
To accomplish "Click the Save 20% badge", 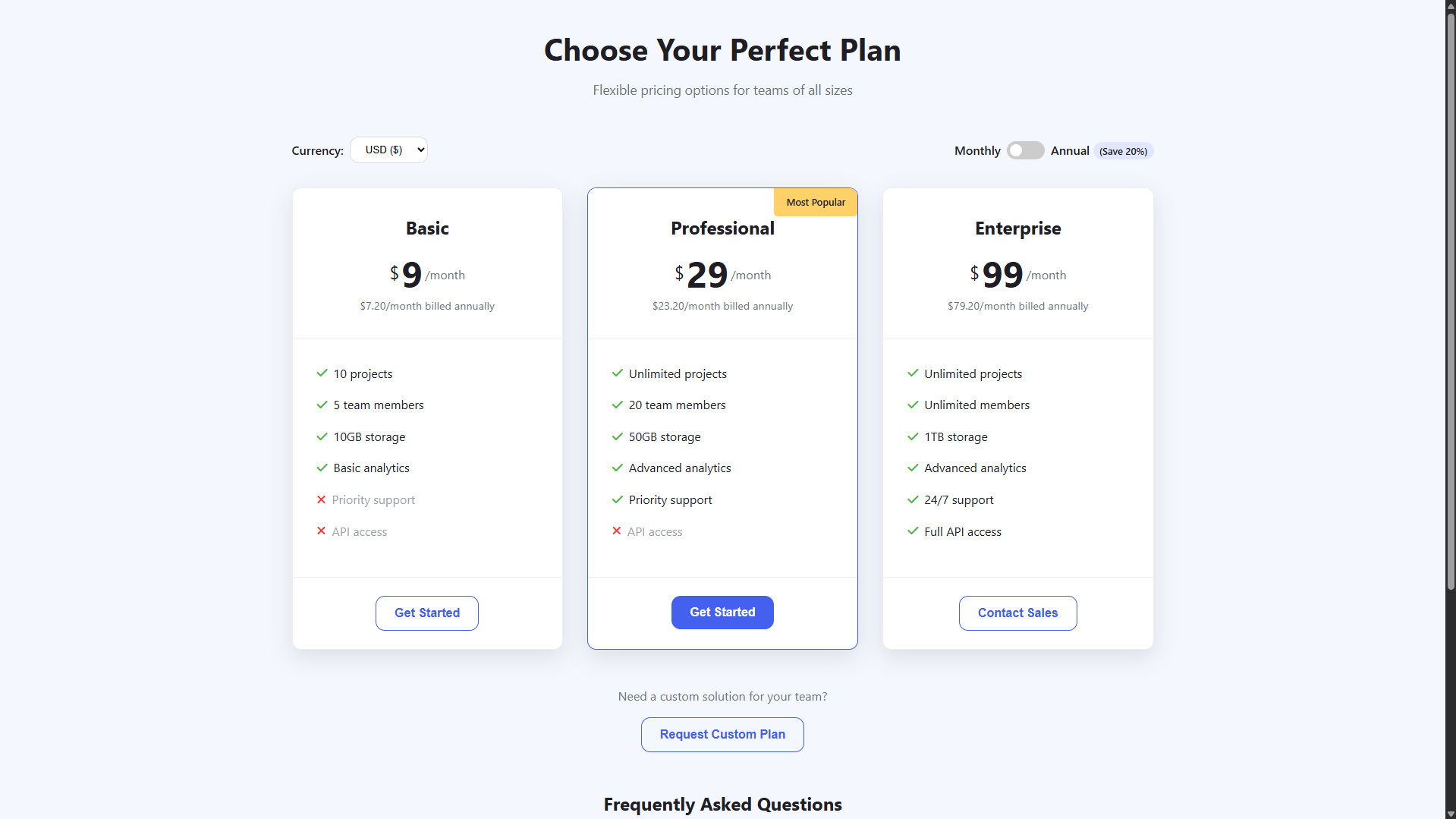I will click(1123, 151).
